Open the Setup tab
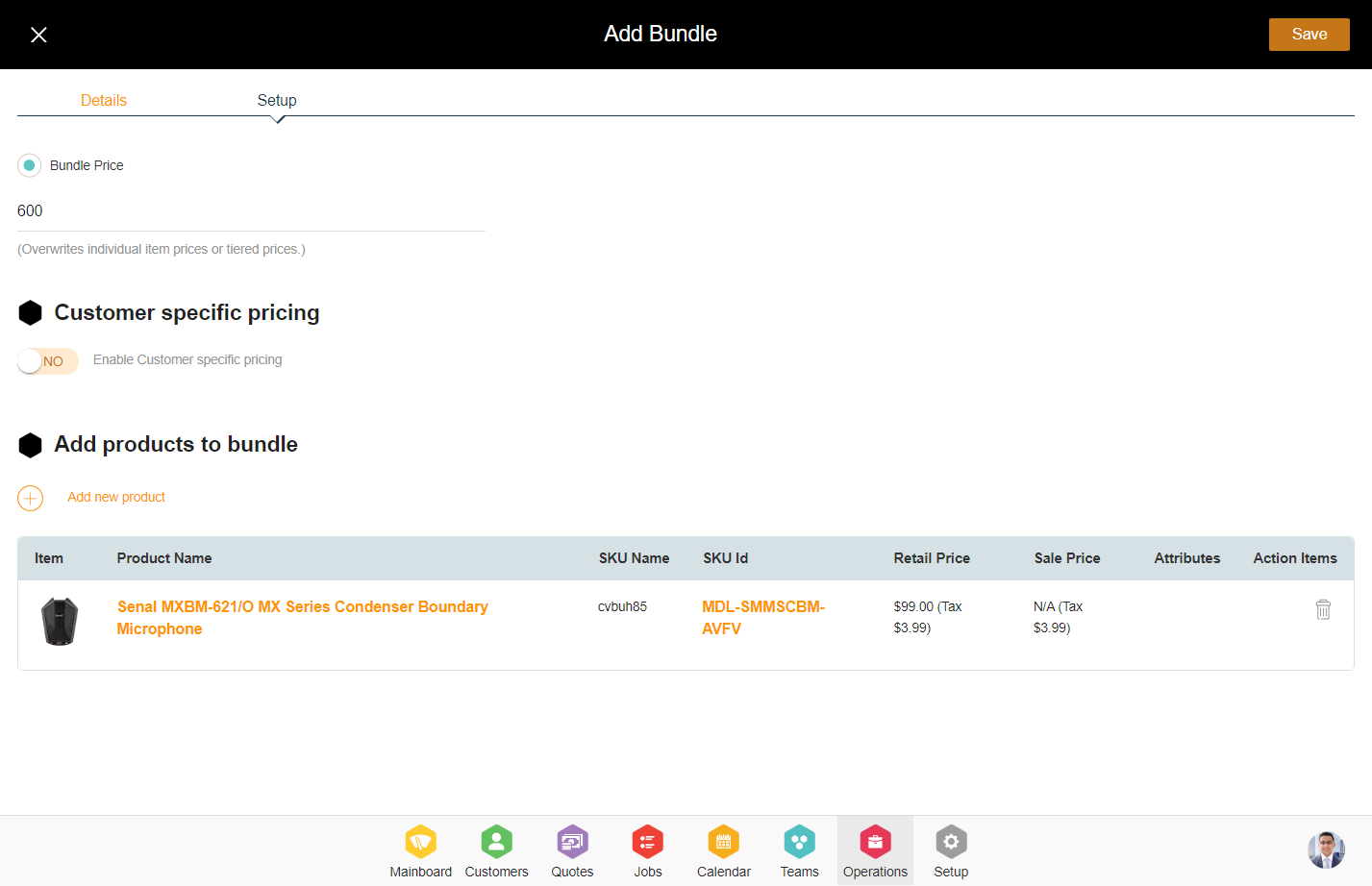Viewport: 1372px width, 886px height. 277,100
